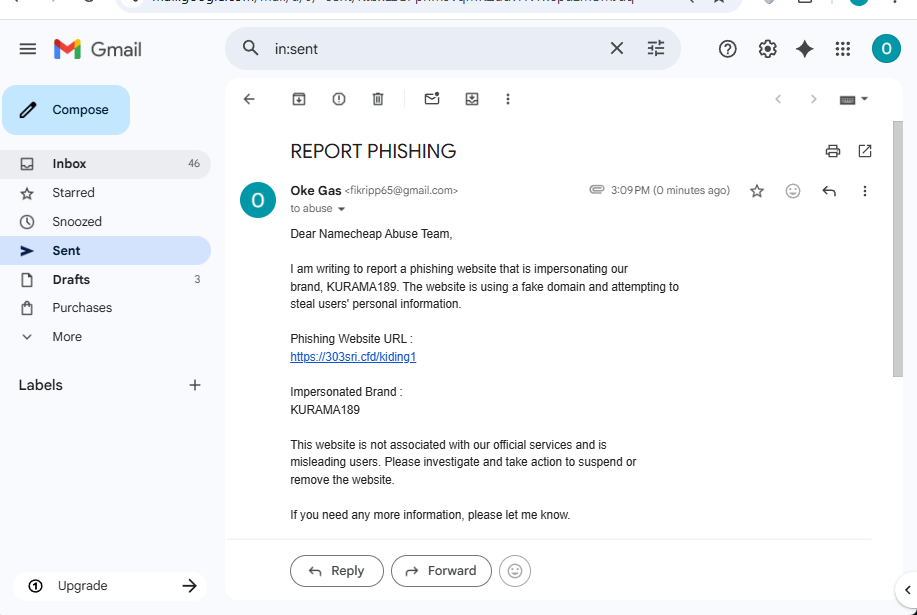Add an emoji reaction in message header

(792, 191)
